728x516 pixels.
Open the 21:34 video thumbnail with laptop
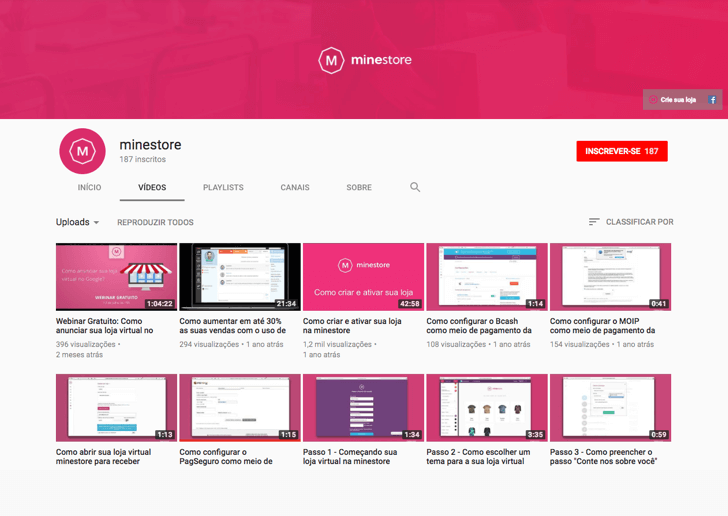click(240, 277)
